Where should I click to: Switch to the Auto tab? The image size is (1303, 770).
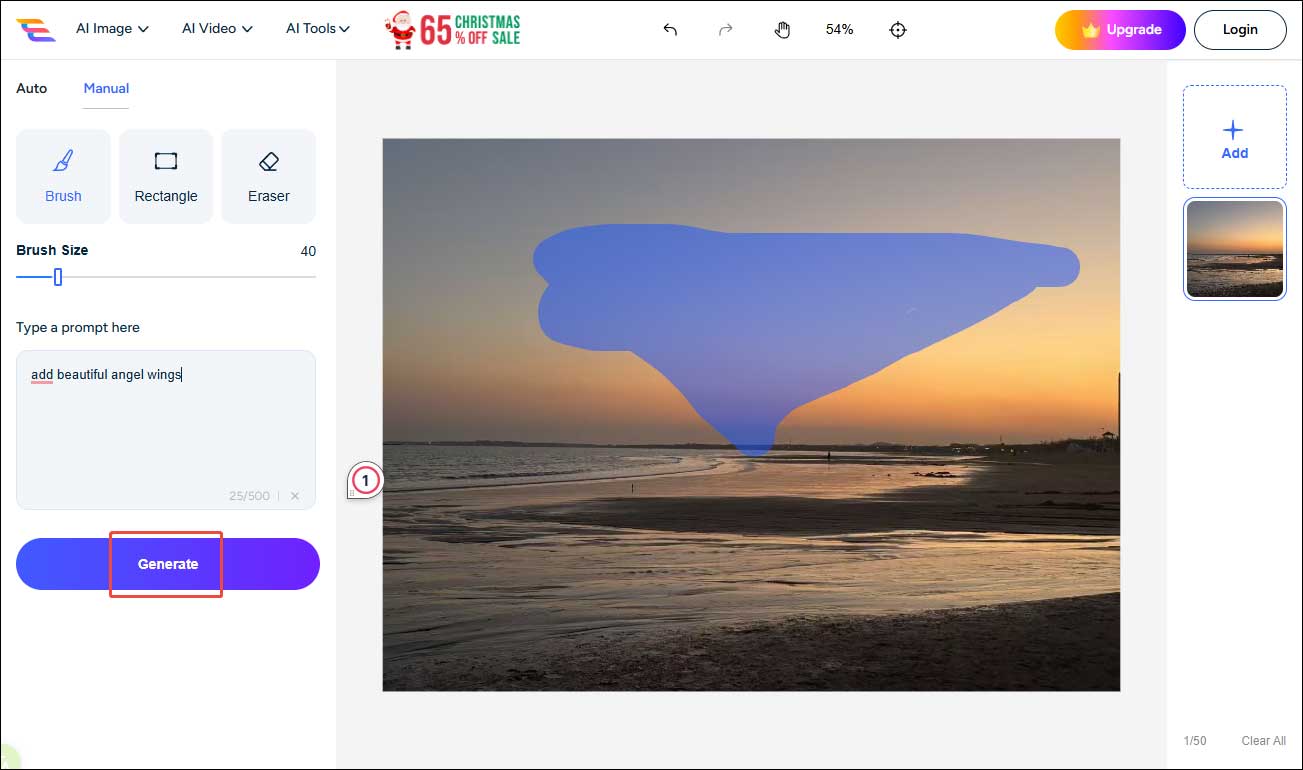click(x=31, y=88)
